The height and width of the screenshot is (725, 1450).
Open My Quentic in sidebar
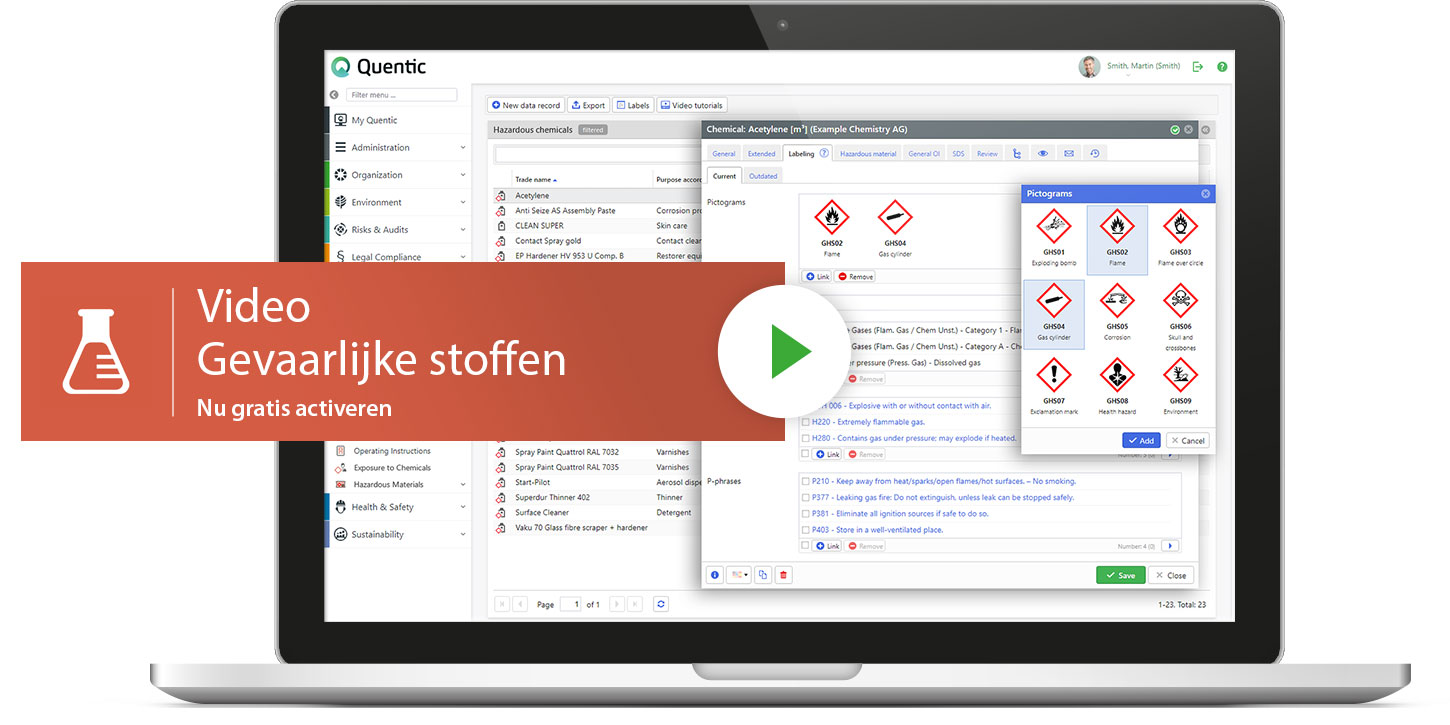click(x=397, y=120)
